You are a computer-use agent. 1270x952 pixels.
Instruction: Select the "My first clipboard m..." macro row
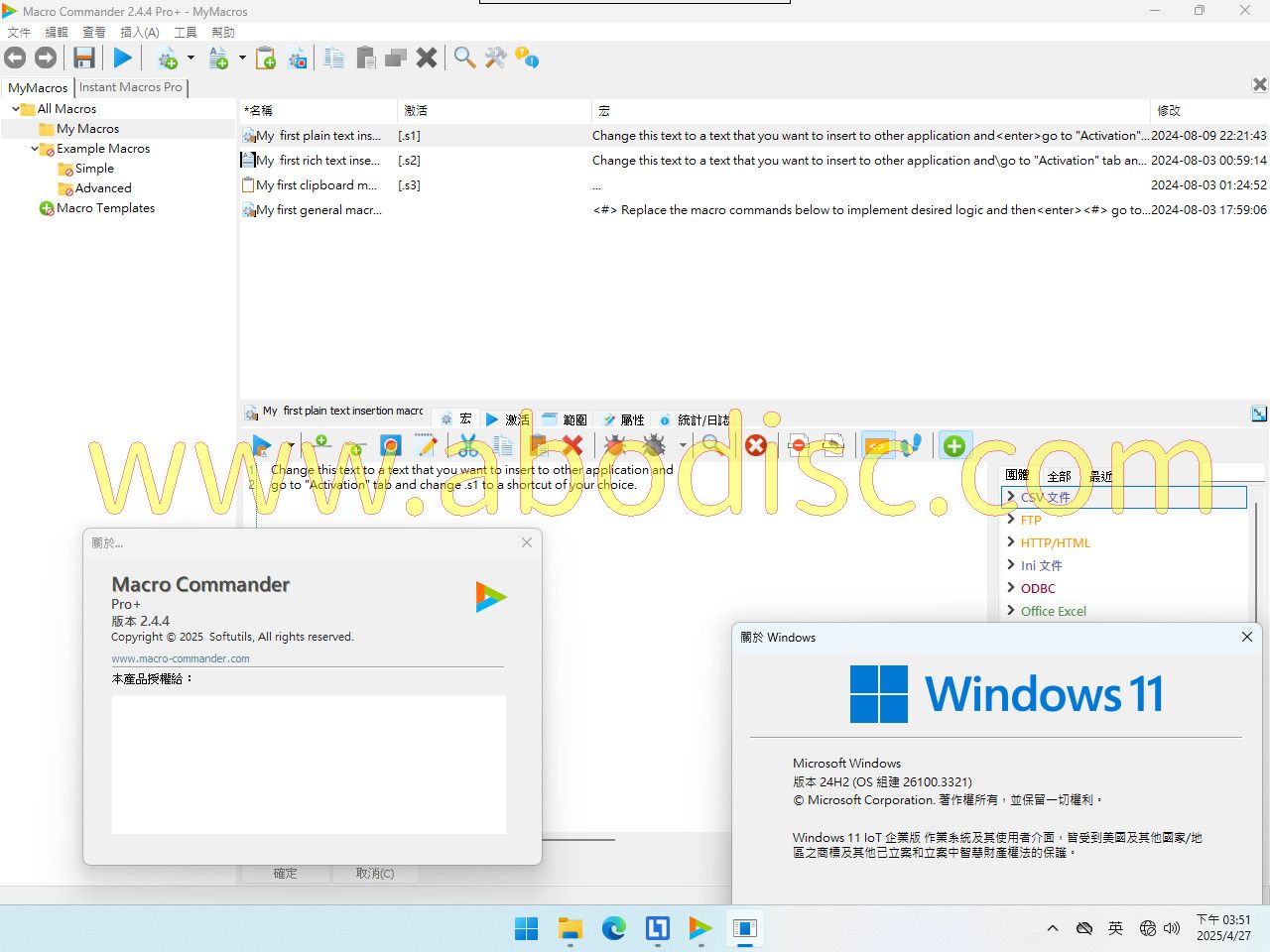(x=754, y=185)
